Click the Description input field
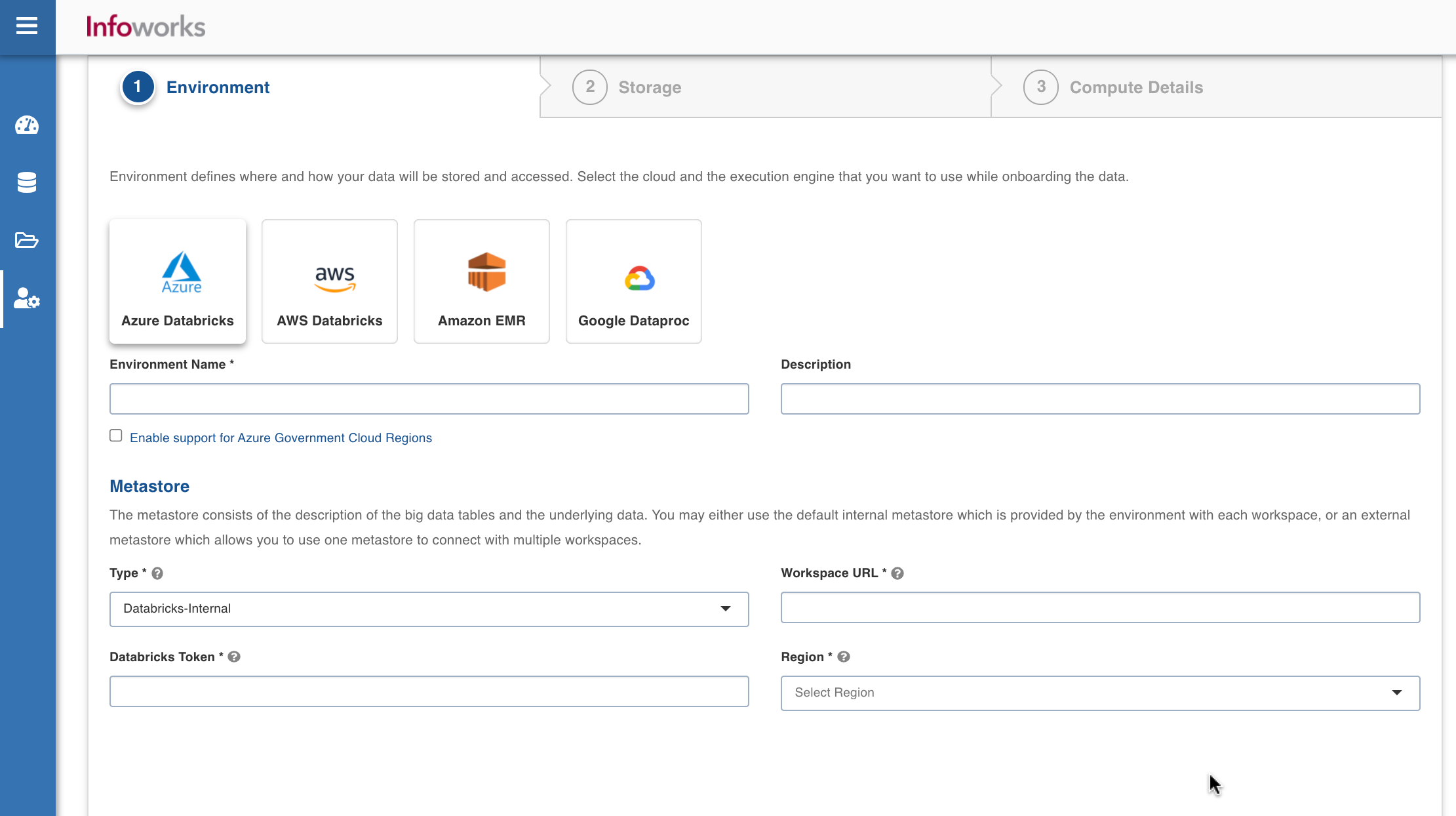This screenshot has width=1456, height=816. (1100, 399)
